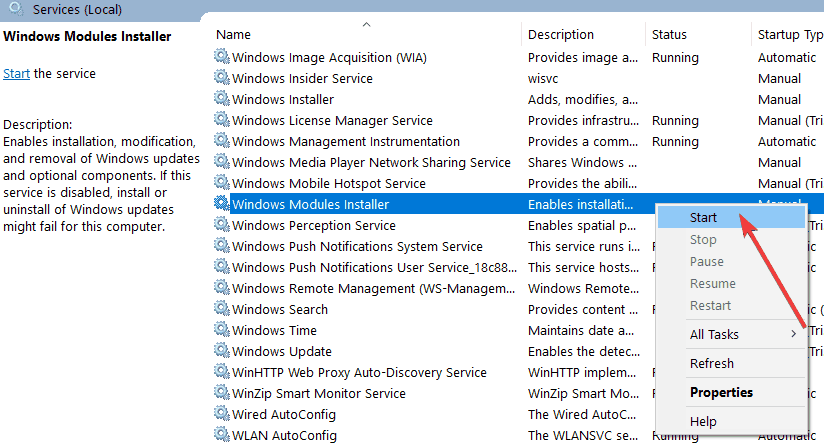824x447 pixels.
Task: Select the Windows Insider Service name
Action: (302, 78)
